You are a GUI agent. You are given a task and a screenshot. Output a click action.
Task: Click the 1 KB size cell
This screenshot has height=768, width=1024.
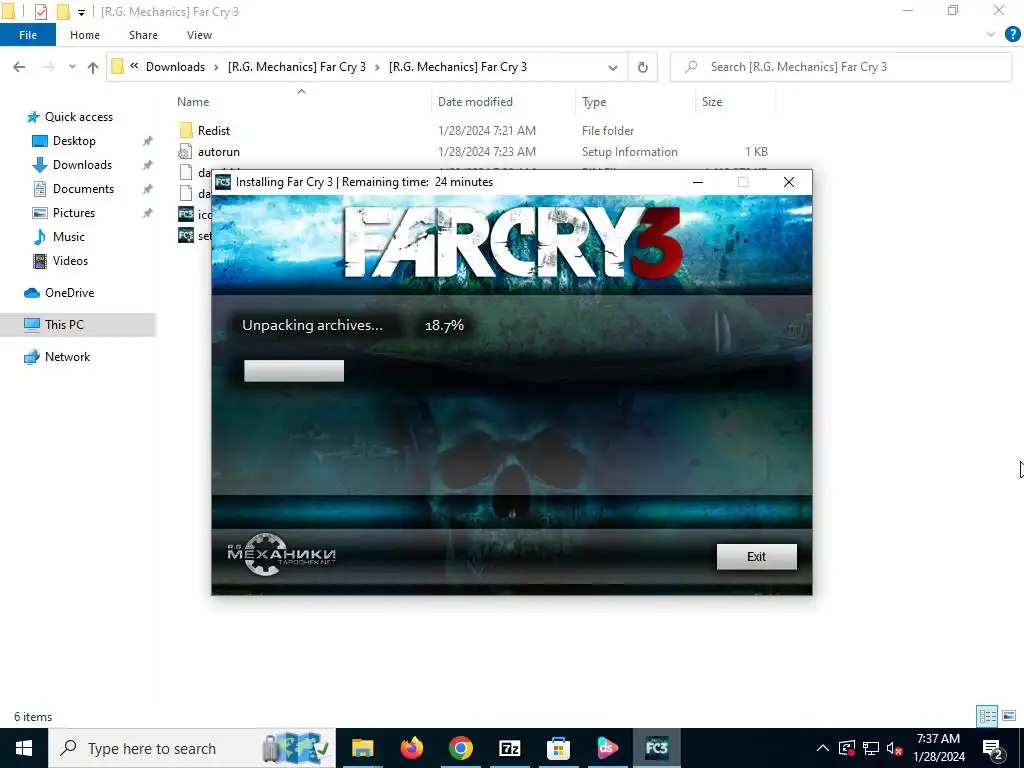tap(756, 152)
